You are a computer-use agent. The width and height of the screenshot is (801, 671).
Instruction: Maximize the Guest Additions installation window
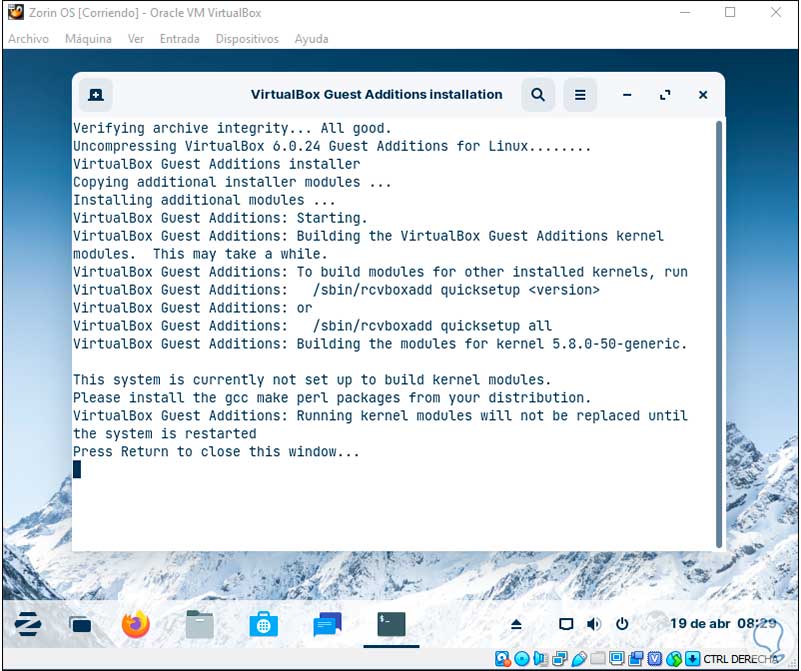[x=665, y=95]
